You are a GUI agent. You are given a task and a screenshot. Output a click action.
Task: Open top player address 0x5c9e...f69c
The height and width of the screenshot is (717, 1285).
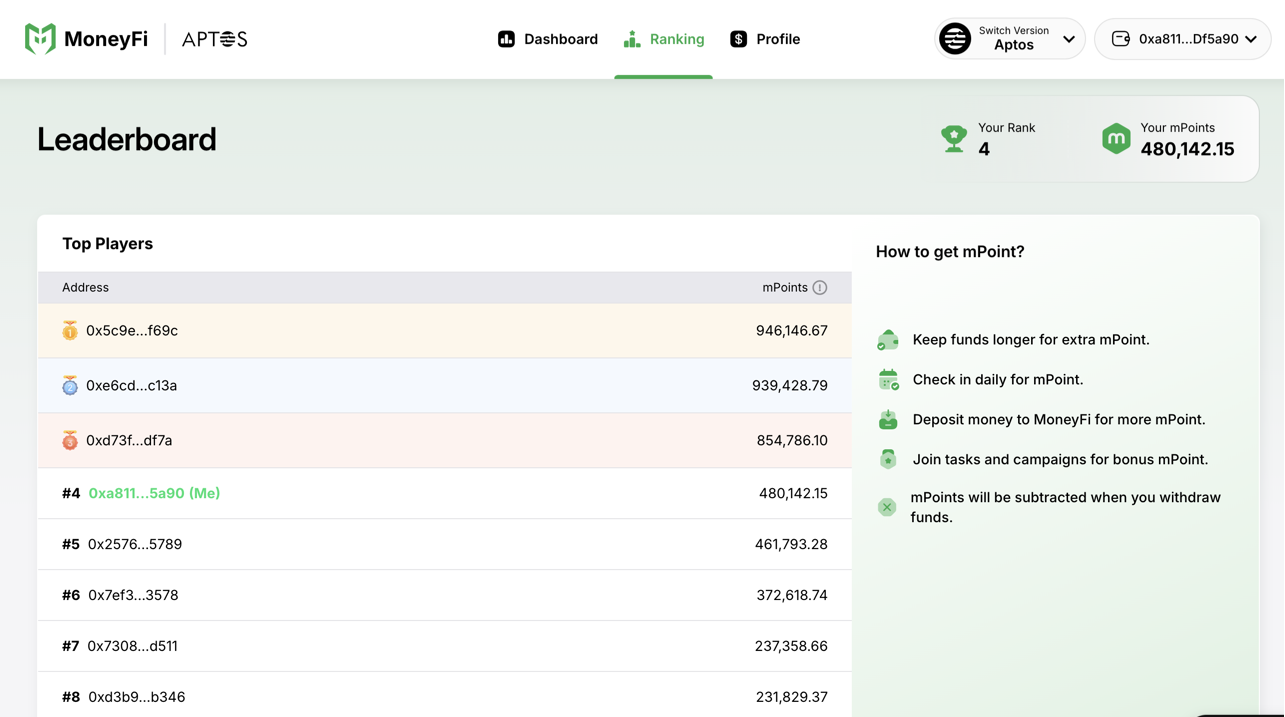pos(132,331)
